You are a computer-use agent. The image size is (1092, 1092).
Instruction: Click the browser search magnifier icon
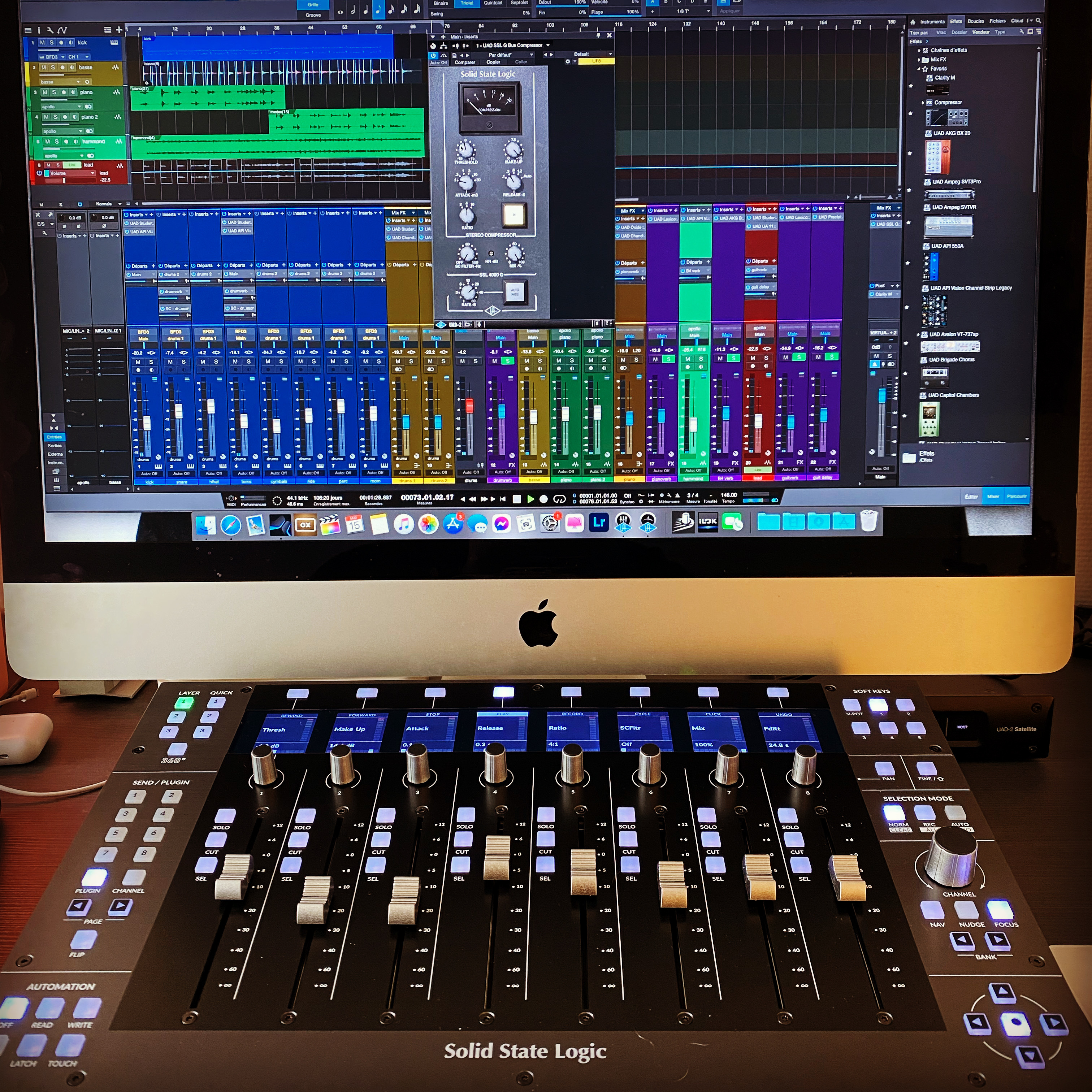click(1038, 21)
